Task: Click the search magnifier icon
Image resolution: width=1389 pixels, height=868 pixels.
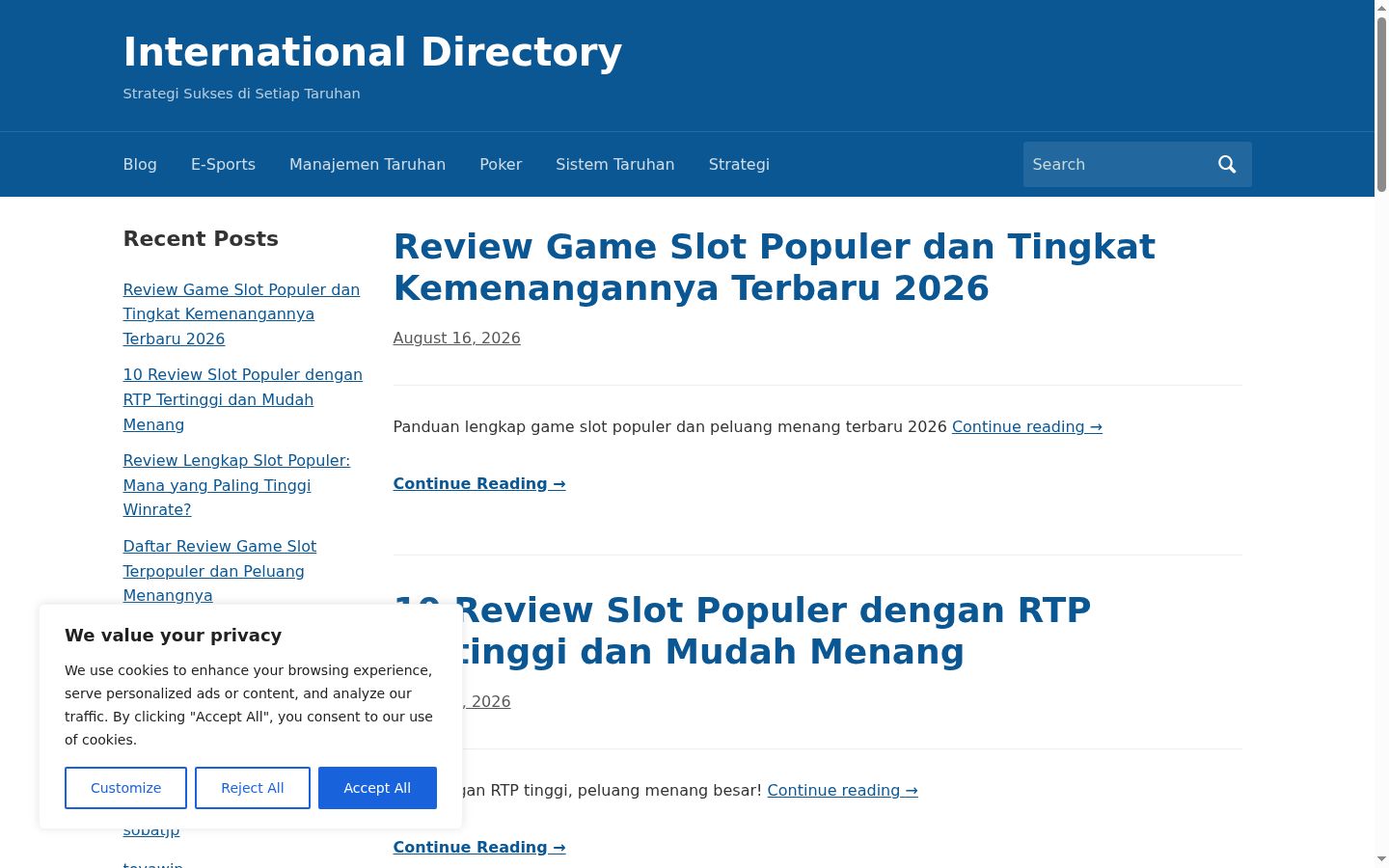Action: coord(1227,164)
